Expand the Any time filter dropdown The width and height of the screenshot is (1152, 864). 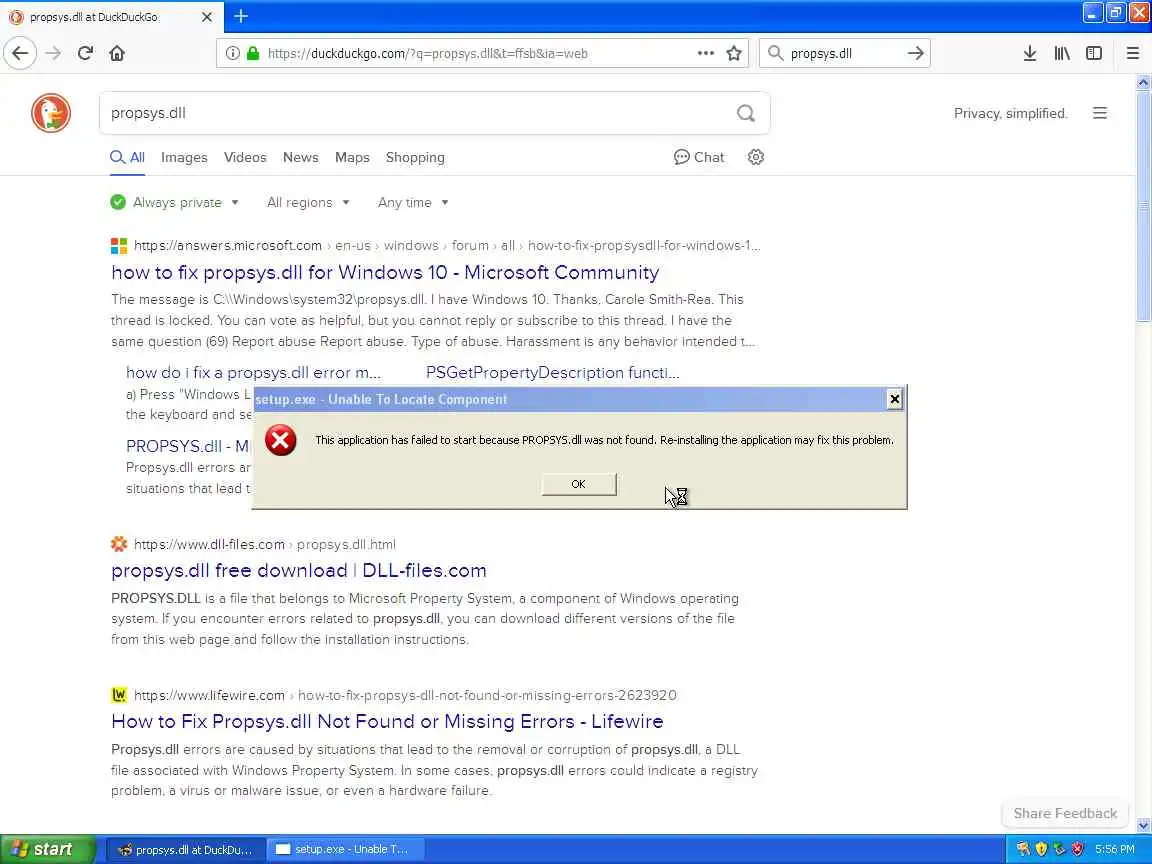[413, 202]
